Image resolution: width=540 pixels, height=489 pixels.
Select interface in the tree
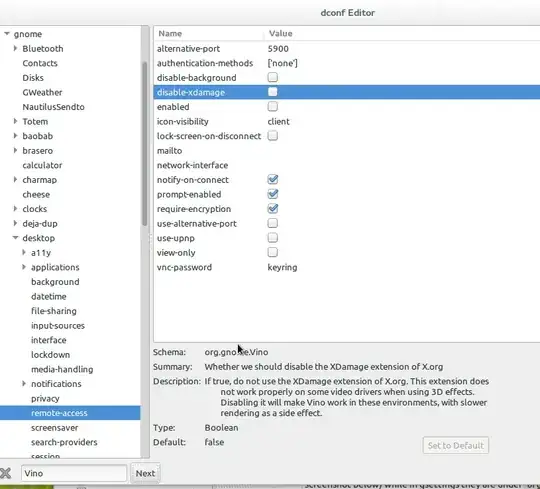point(49,340)
